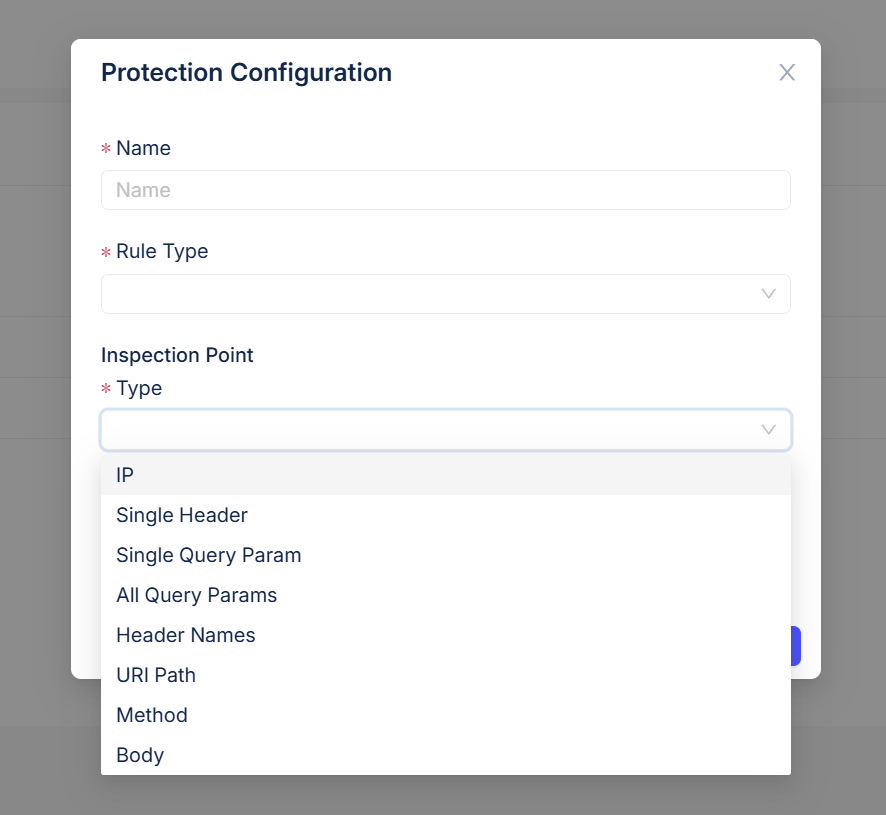886x815 pixels.
Task: Click the Rule Type chevron arrow
Action: [768, 294]
